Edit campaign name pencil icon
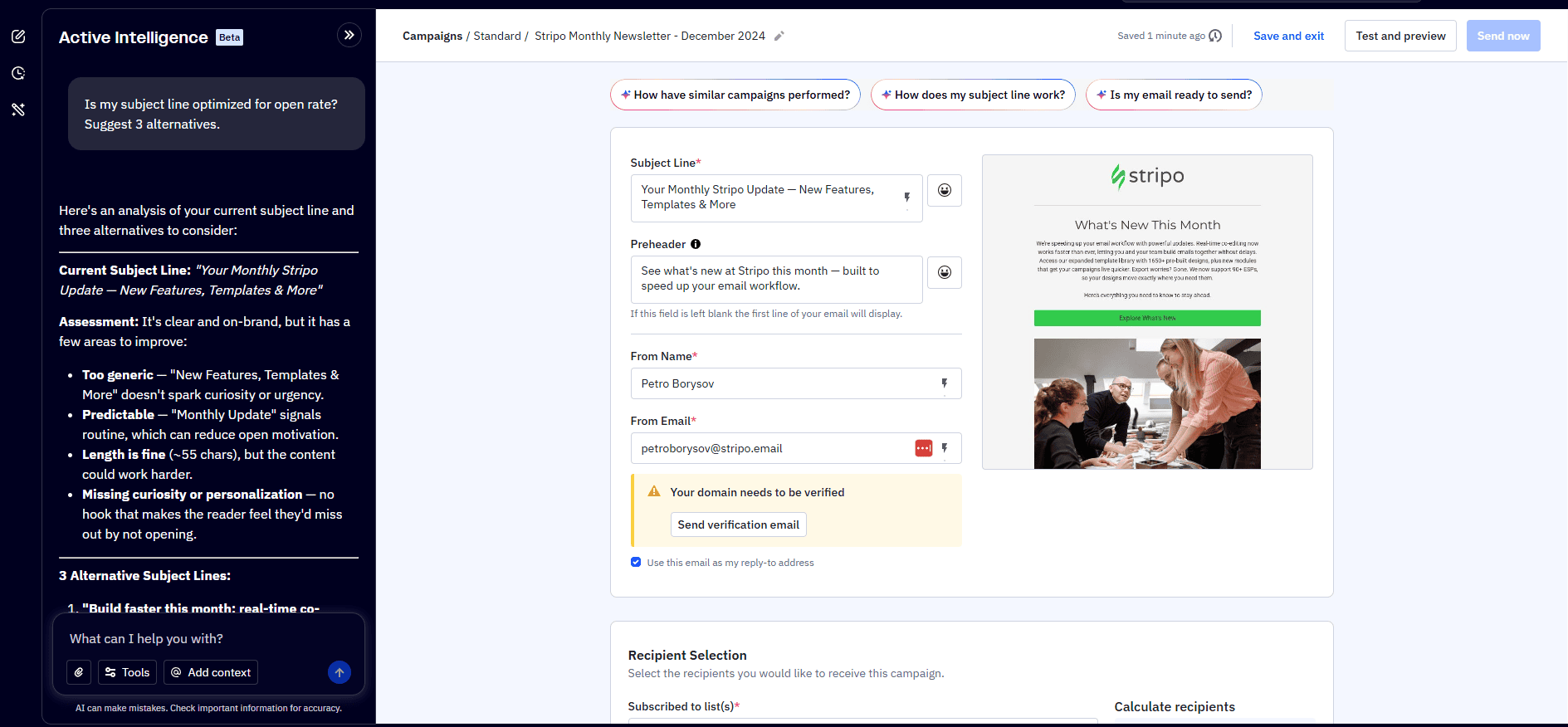 coord(779,36)
